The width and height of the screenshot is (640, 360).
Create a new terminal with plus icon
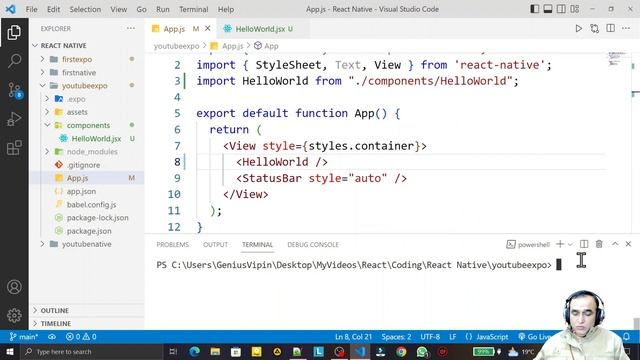(560, 244)
